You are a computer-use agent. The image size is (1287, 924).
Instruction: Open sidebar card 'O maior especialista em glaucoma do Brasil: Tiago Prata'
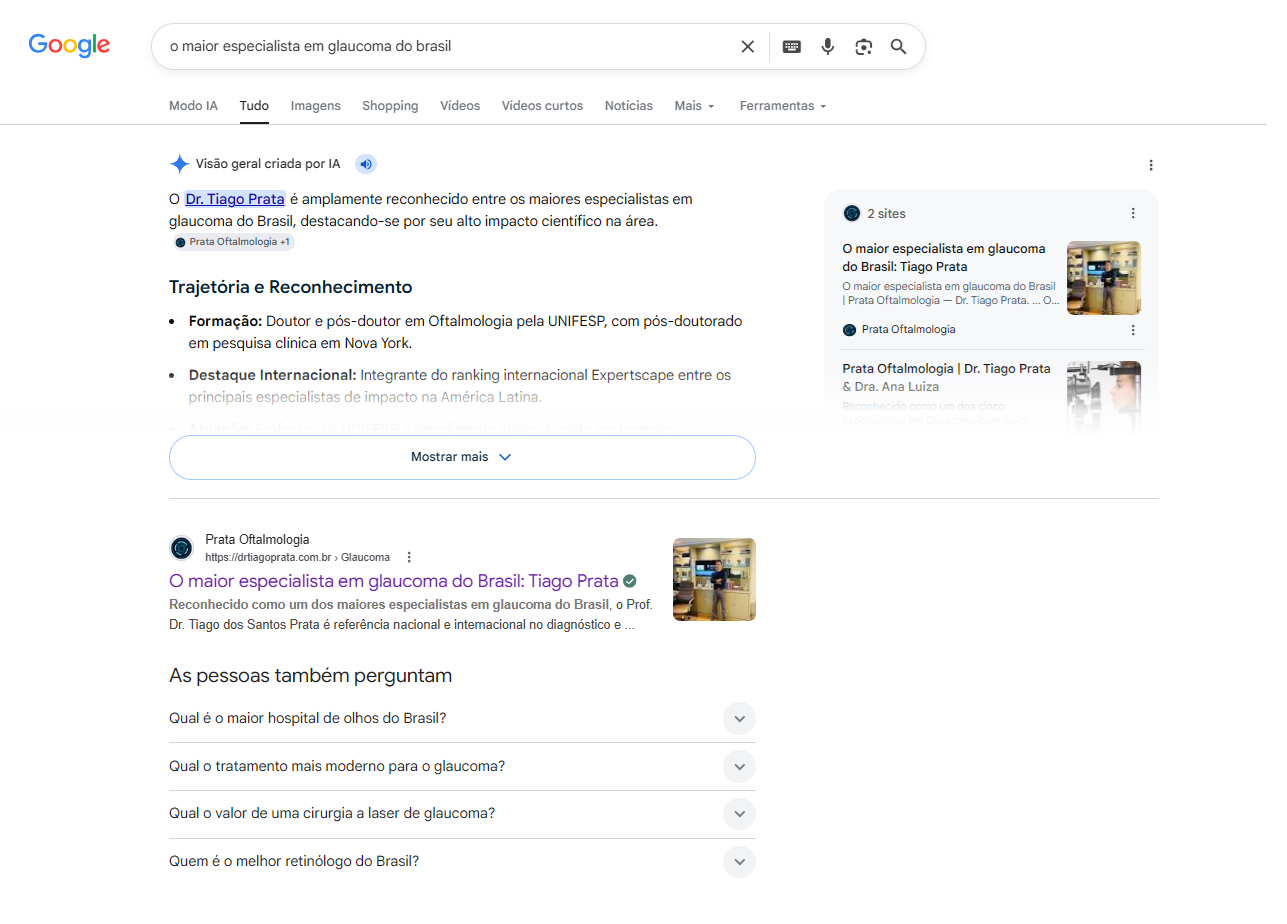944,257
